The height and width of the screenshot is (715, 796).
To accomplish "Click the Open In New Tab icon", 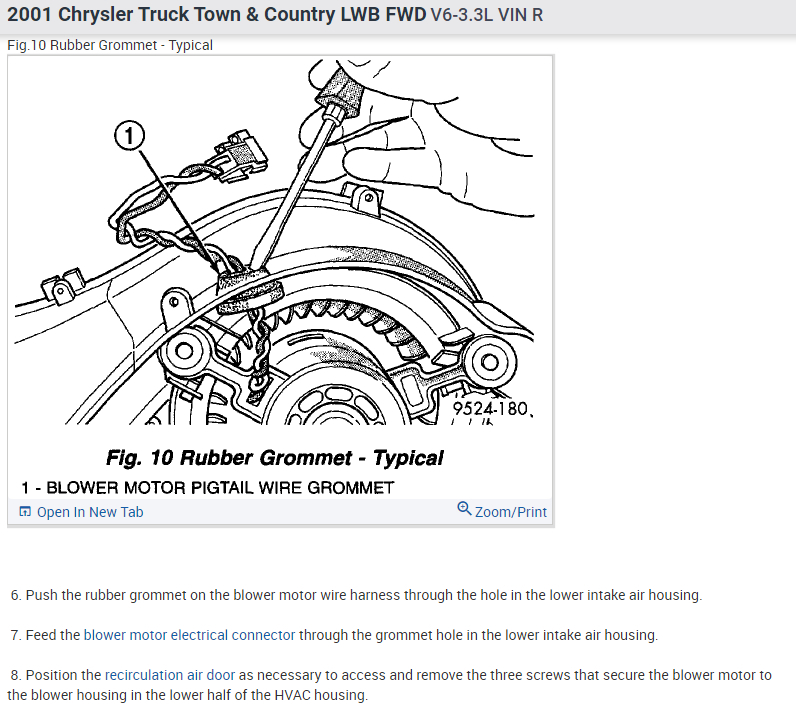I will coord(25,511).
